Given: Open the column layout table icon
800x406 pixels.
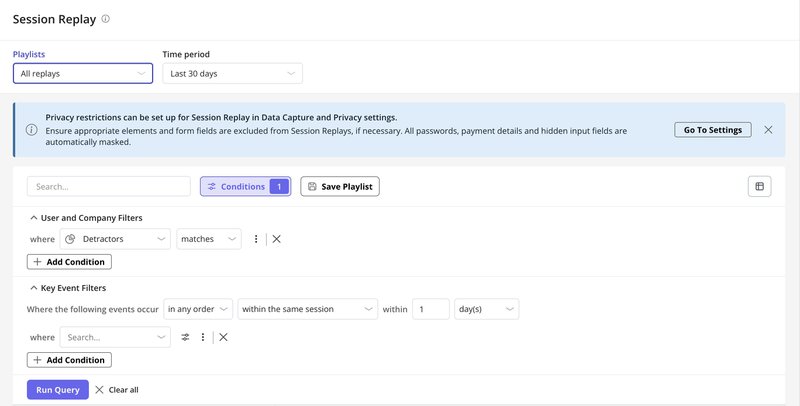Looking at the screenshot, I should coord(760,186).
